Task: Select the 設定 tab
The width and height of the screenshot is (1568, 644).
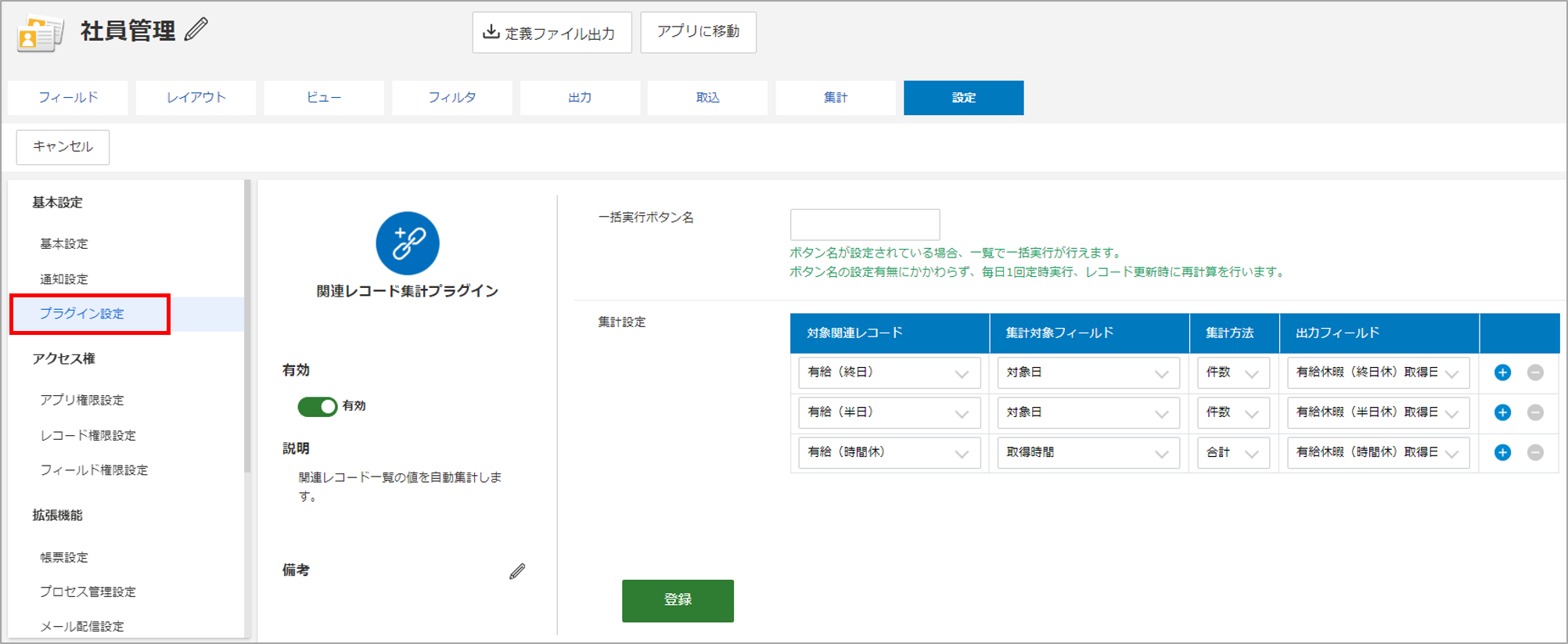Action: (x=964, y=98)
